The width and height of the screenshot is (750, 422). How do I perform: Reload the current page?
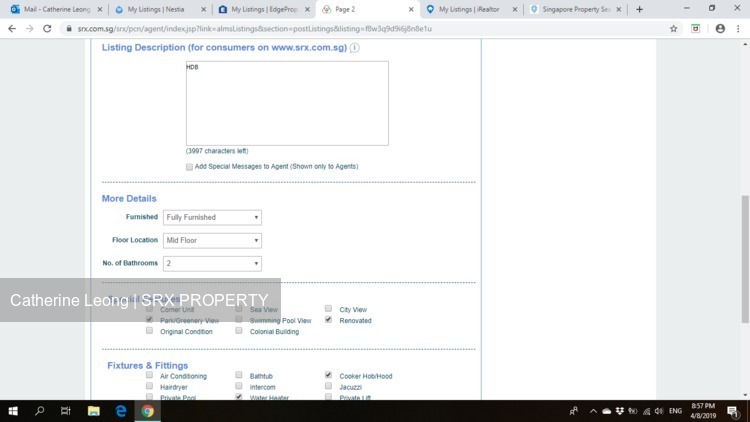click(x=47, y=29)
